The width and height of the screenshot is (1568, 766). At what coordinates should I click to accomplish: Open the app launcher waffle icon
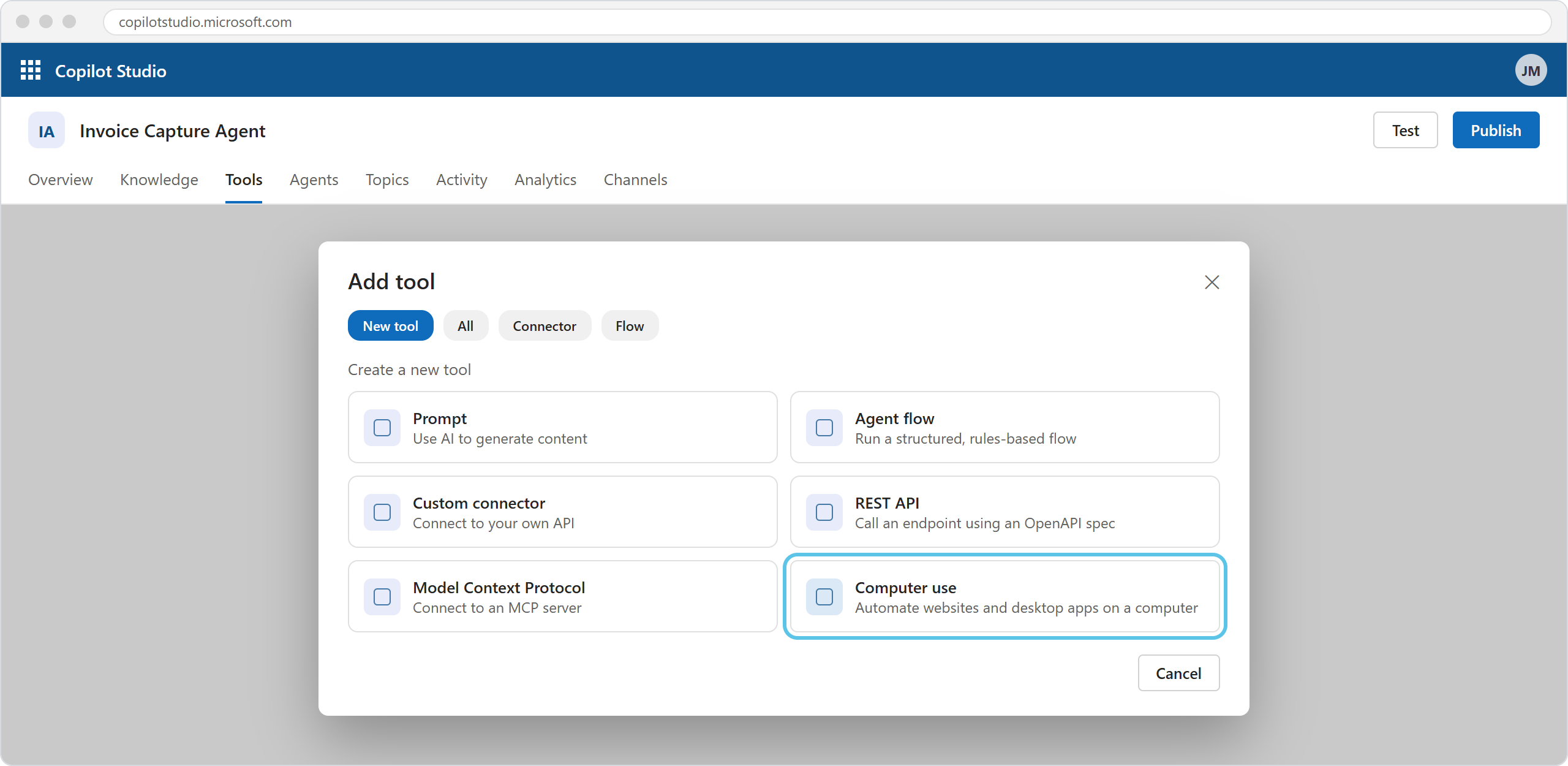(x=31, y=70)
